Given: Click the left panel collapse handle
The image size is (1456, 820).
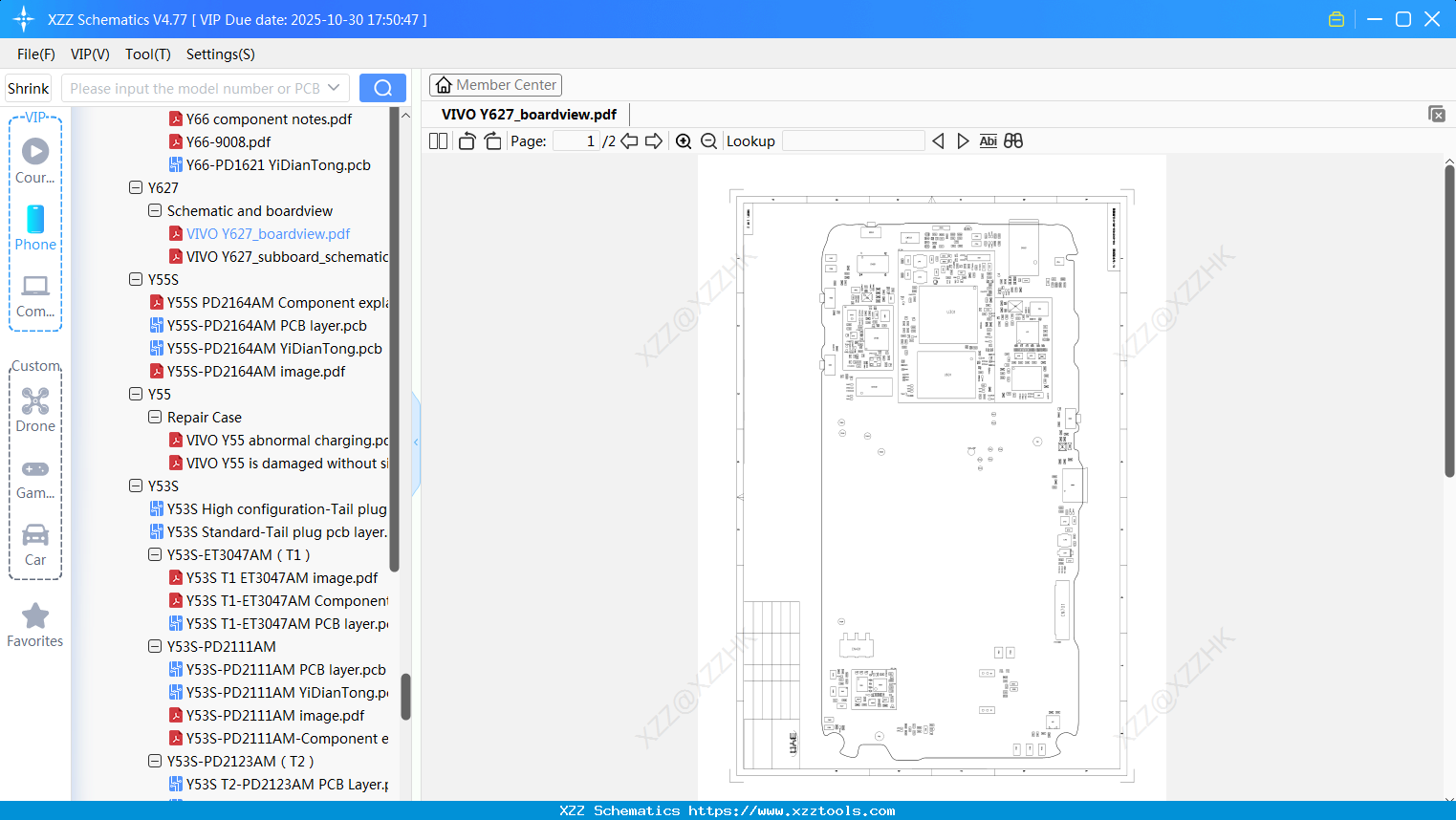Looking at the screenshot, I should pyautogui.click(x=416, y=442).
